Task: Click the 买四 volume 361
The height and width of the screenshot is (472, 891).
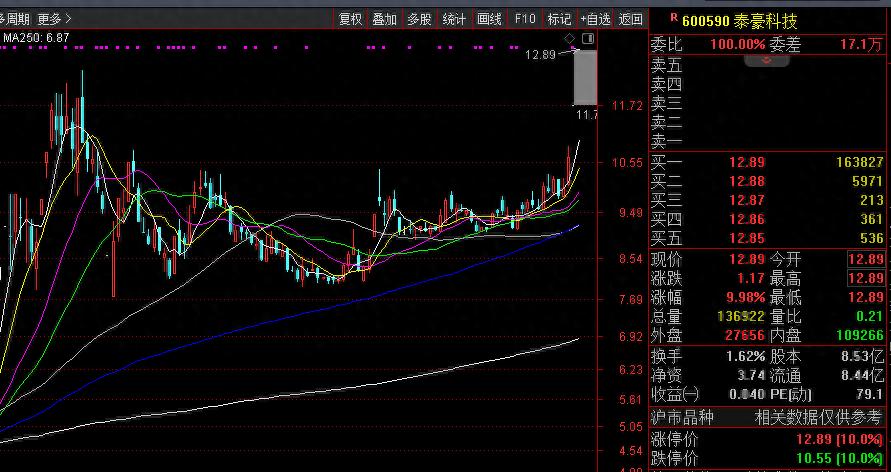Action: 872,219
